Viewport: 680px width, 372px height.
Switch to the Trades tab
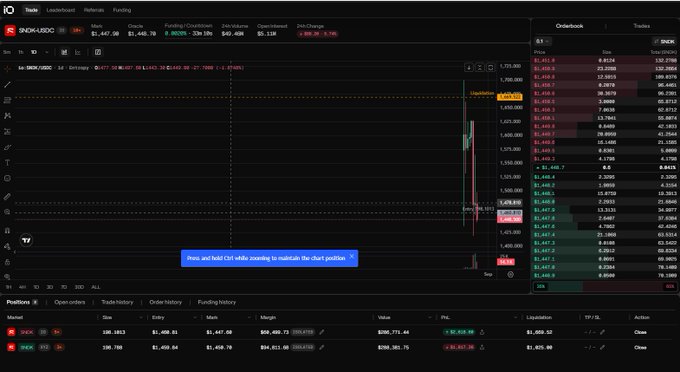(x=641, y=26)
